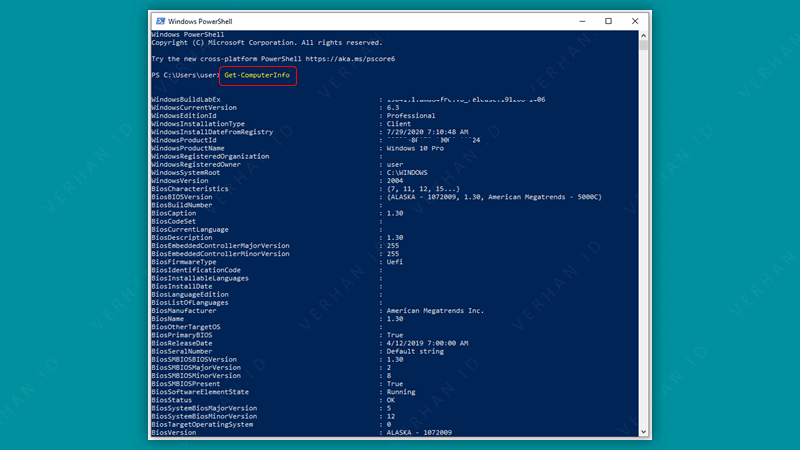Click the PowerShell icon in title bar
This screenshot has height=450, width=800.
pyautogui.click(x=161, y=21)
